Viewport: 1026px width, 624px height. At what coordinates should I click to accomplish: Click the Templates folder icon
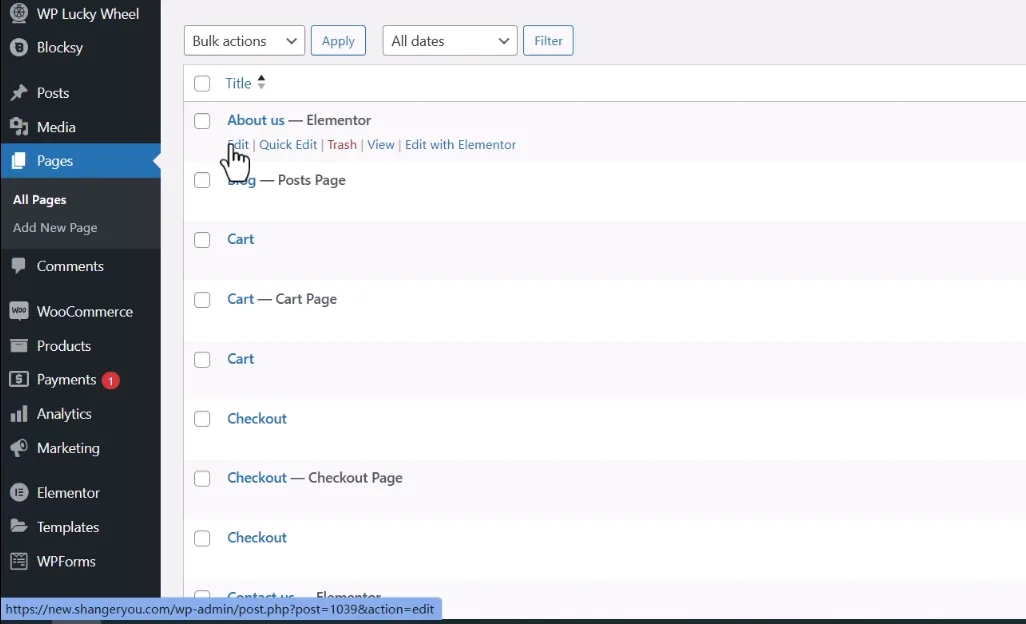click(19, 527)
